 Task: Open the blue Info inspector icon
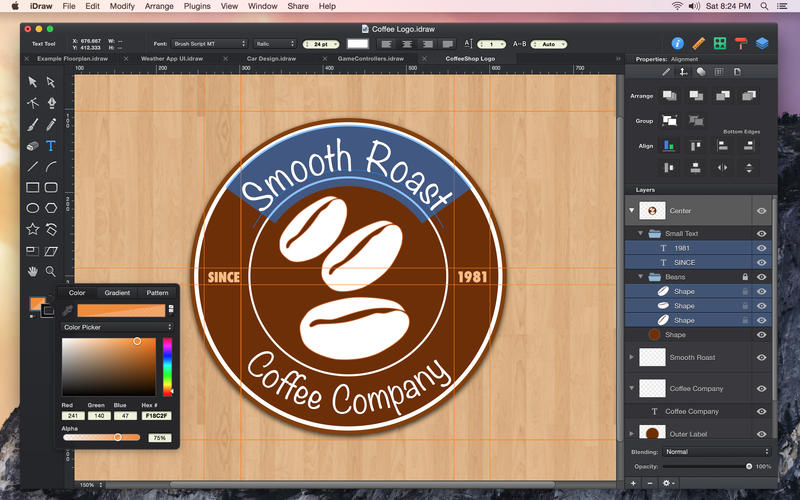[677, 43]
